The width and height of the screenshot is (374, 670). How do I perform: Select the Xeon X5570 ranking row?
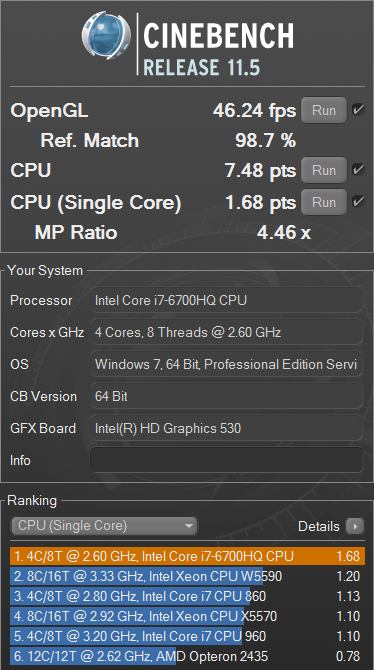187,616
